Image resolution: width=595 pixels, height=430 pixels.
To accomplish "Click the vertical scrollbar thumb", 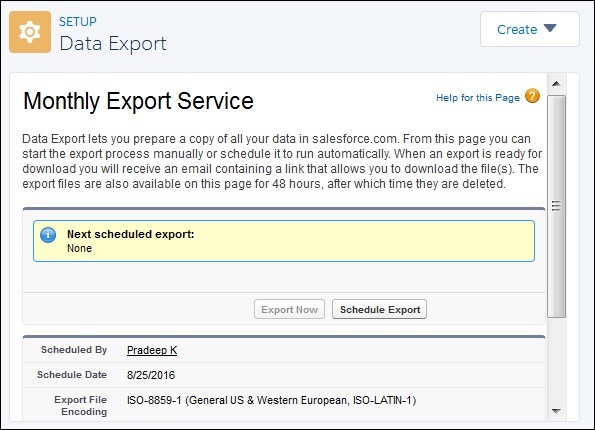I will pos(556,206).
